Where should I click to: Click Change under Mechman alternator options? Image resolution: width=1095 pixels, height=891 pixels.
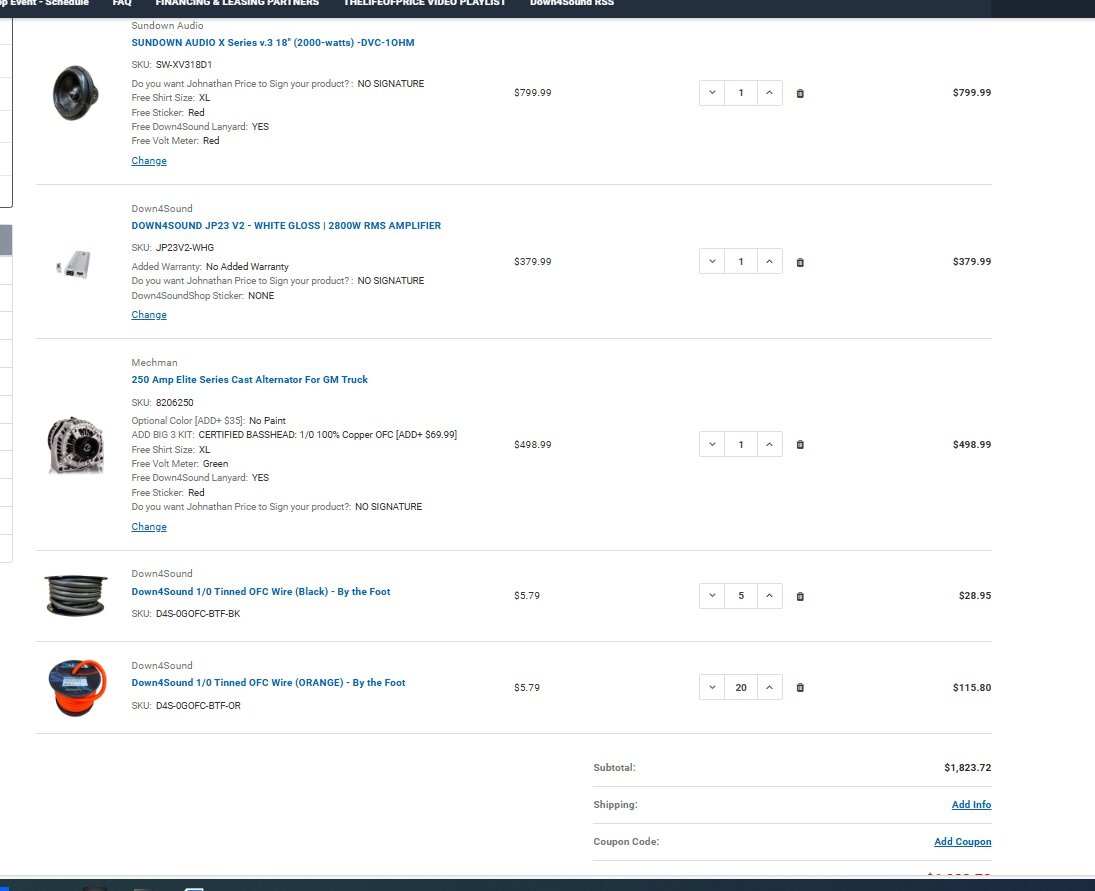coord(149,526)
